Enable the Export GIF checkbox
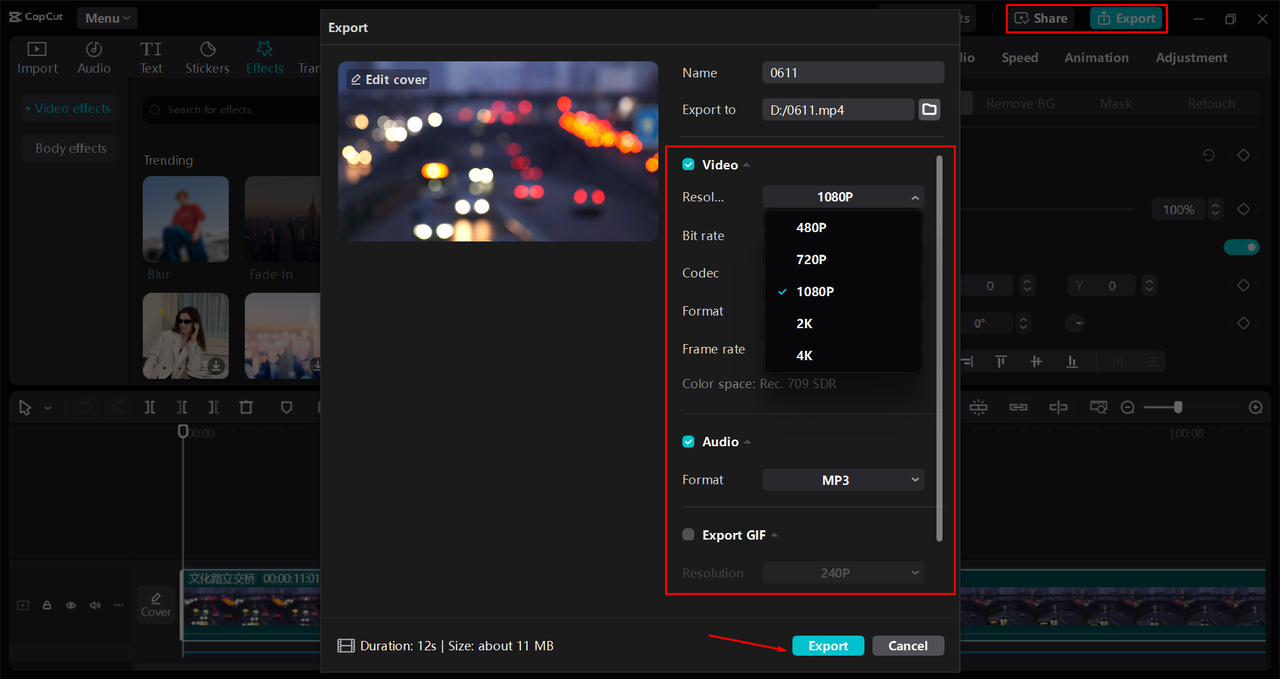This screenshot has height=679, width=1280. coord(688,534)
